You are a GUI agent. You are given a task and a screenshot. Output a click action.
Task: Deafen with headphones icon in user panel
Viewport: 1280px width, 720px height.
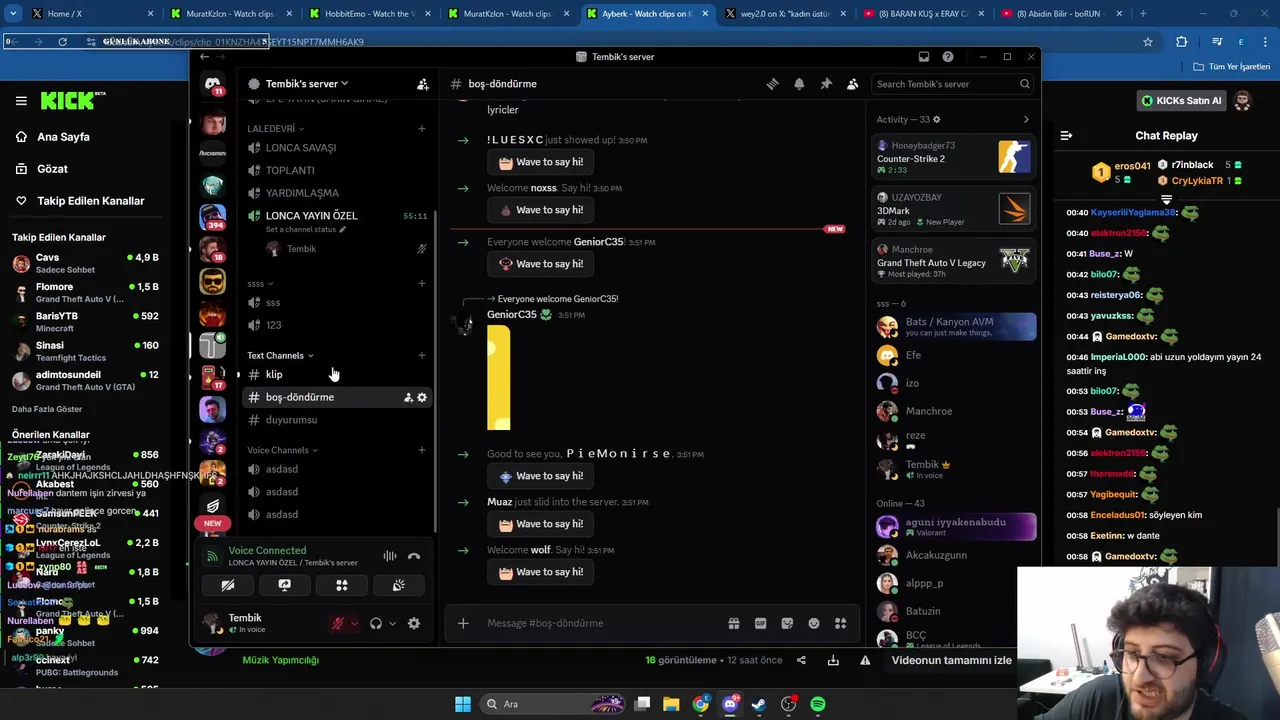coord(376,624)
